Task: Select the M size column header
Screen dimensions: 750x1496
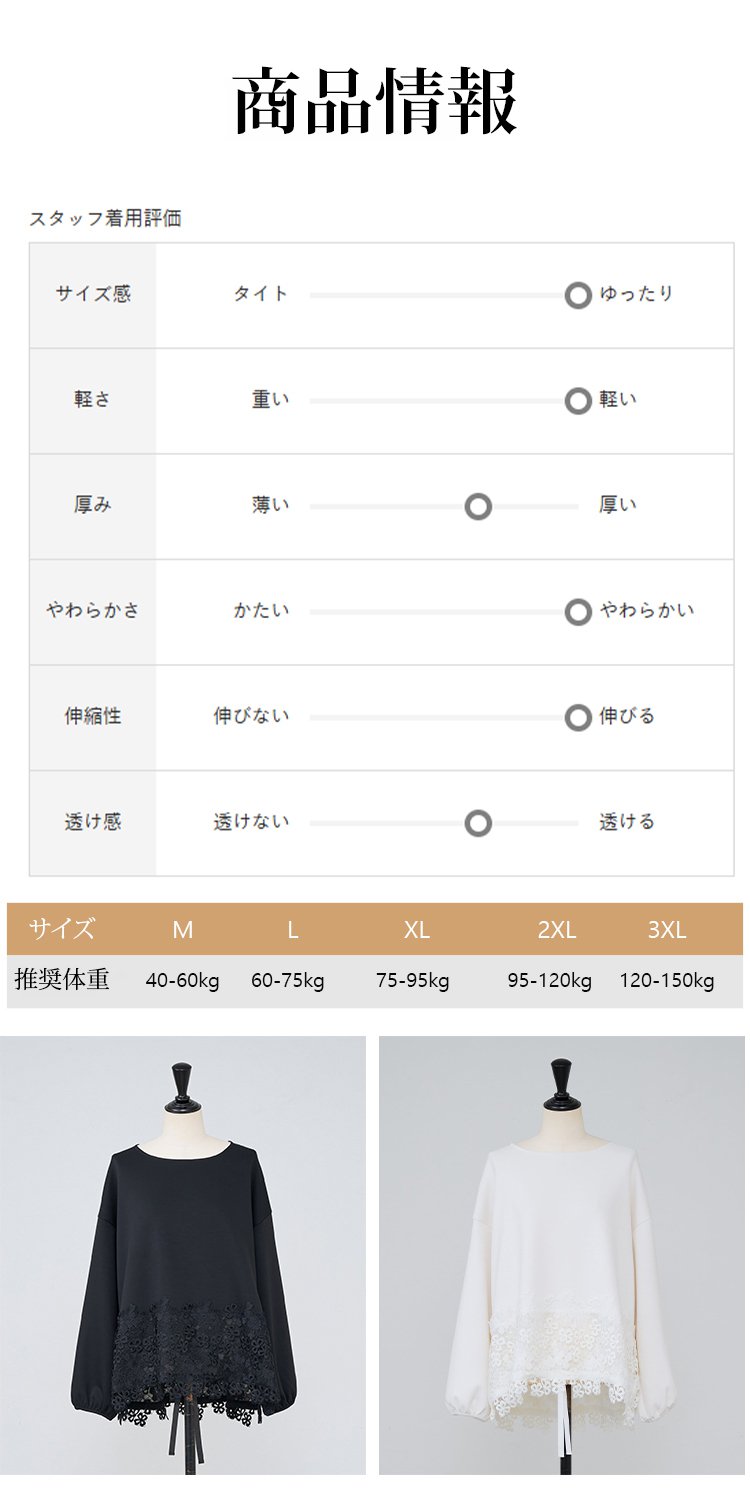Action: click(182, 930)
